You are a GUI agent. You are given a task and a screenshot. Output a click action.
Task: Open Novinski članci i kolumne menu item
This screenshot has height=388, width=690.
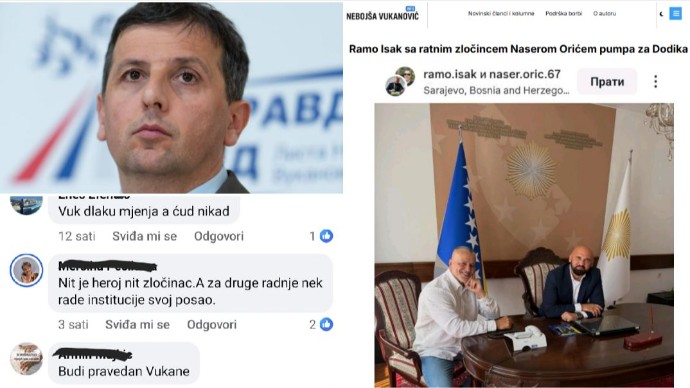click(x=501, y=14)
